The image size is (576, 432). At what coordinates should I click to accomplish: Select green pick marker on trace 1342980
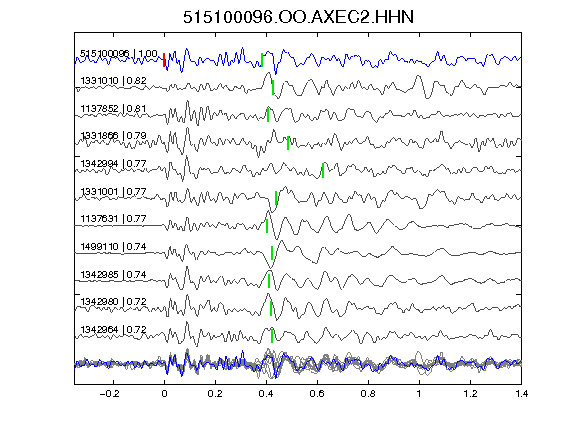pos(271,309)
